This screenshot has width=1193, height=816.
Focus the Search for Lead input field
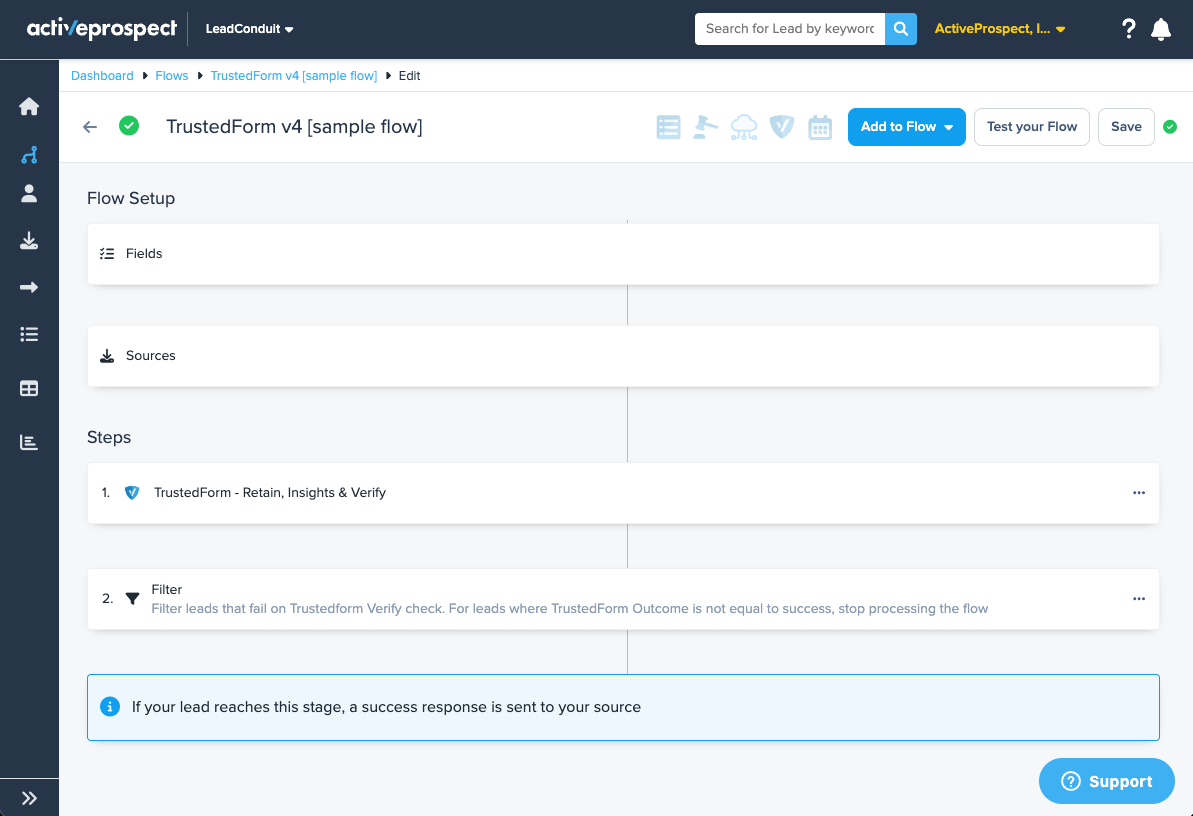tap(790, 29)
